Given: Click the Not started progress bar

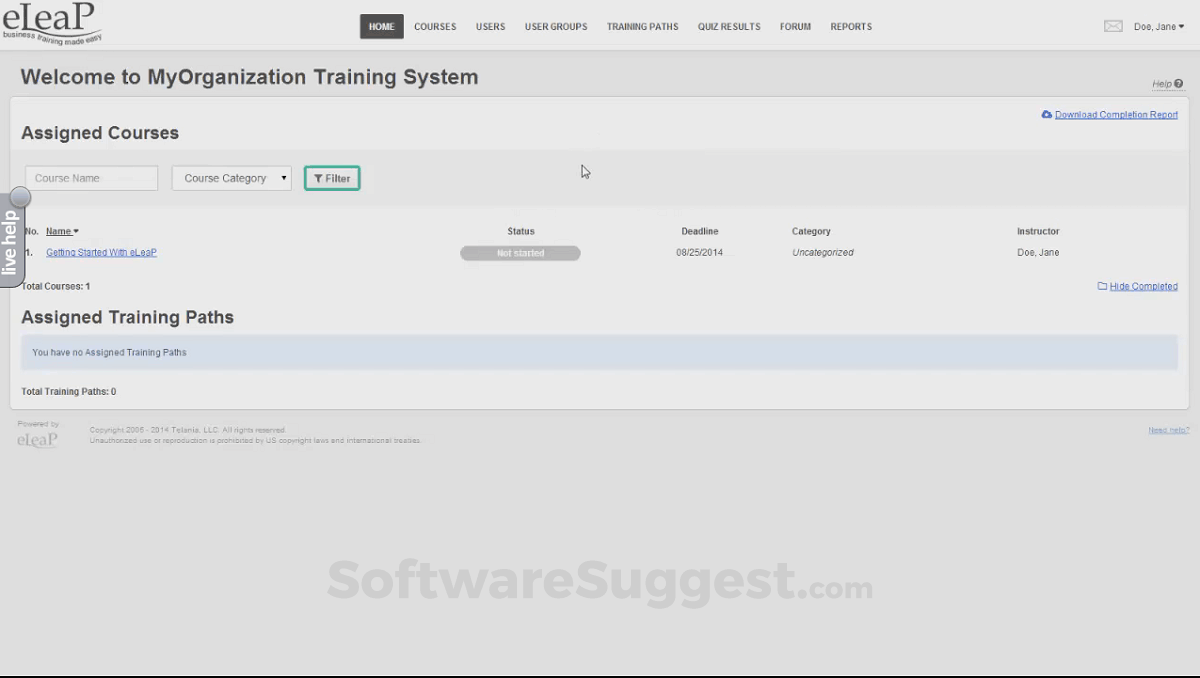Looking at the screenshot, I should 520,252.
